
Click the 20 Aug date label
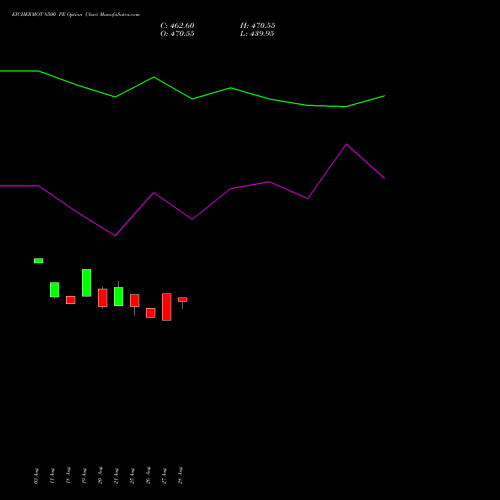point(100,476)
